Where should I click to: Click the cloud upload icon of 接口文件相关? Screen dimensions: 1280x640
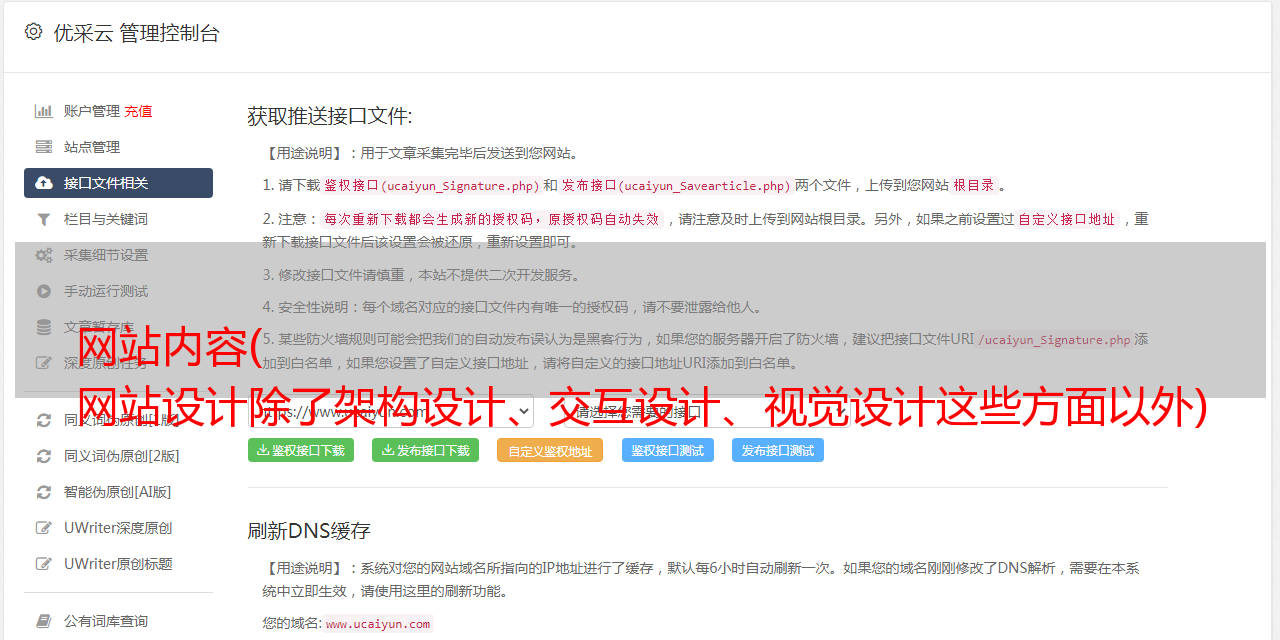coord(44,183)
